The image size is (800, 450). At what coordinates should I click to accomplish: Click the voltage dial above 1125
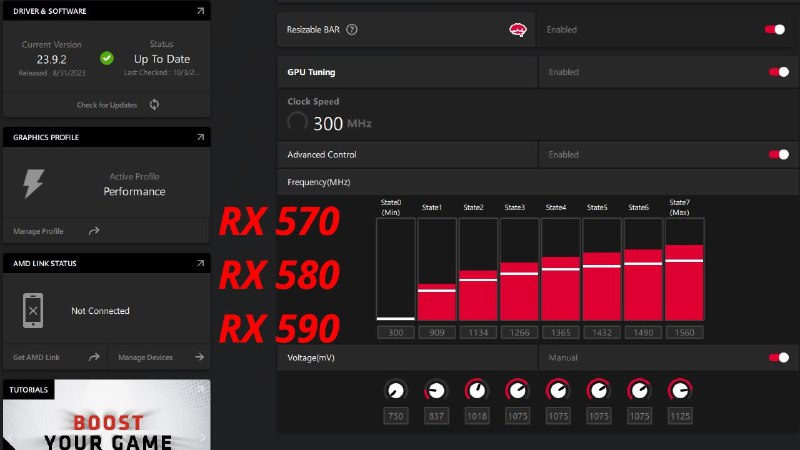(680, 391)
